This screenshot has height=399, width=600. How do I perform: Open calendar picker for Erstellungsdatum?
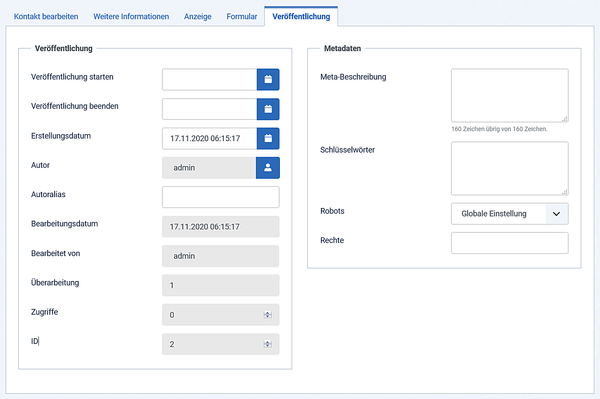pos(268,138)
